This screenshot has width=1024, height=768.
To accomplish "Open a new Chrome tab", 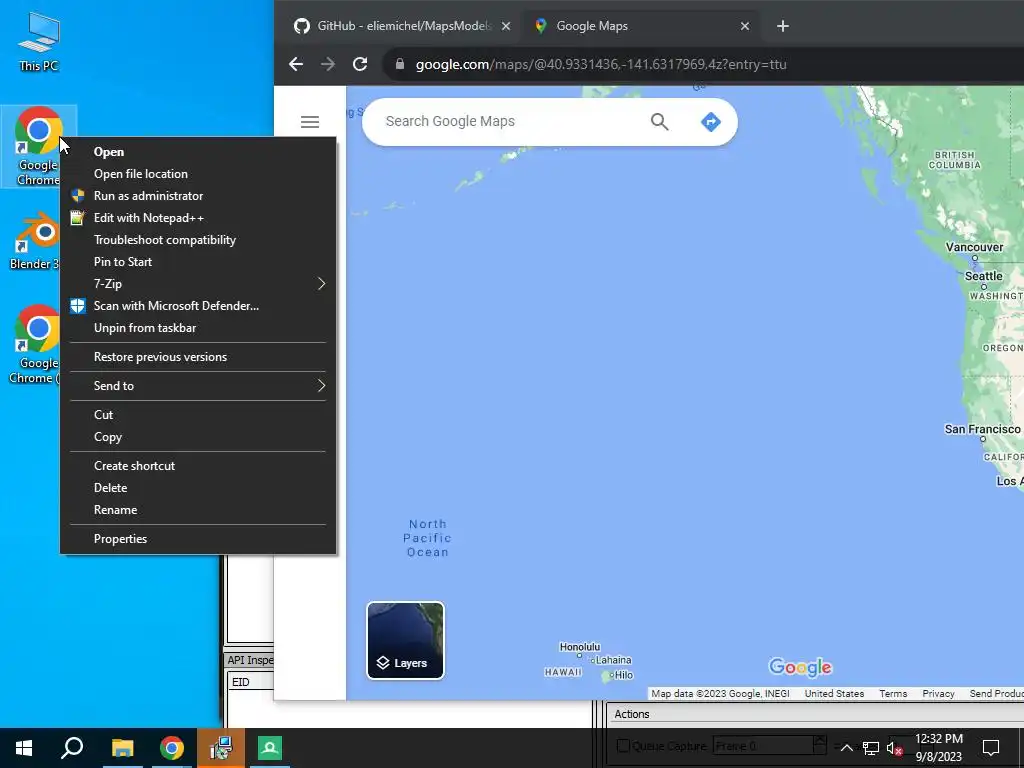I will click(783, 26).
